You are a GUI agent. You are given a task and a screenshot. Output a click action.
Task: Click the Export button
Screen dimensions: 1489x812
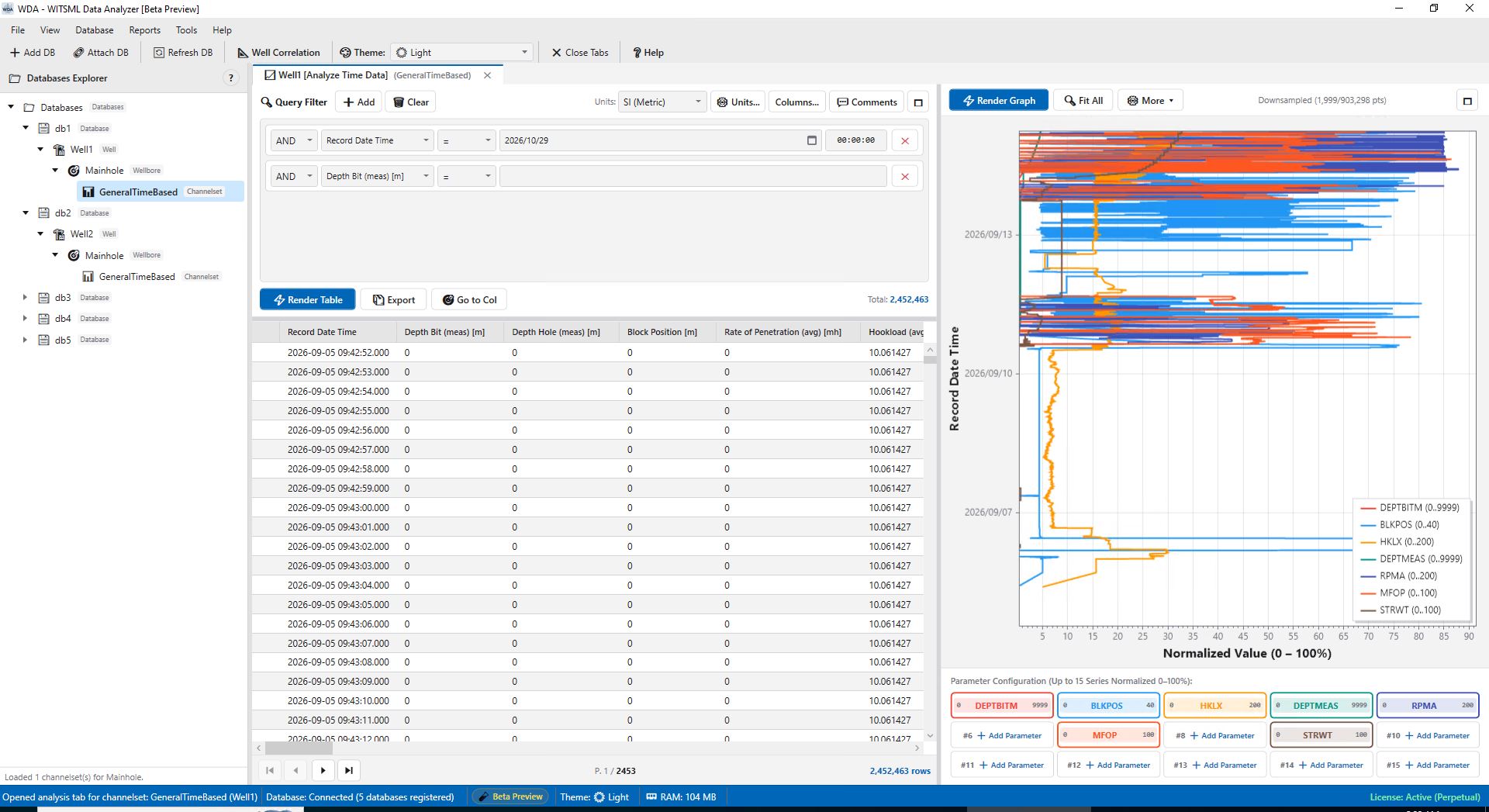tap(393, 300)
